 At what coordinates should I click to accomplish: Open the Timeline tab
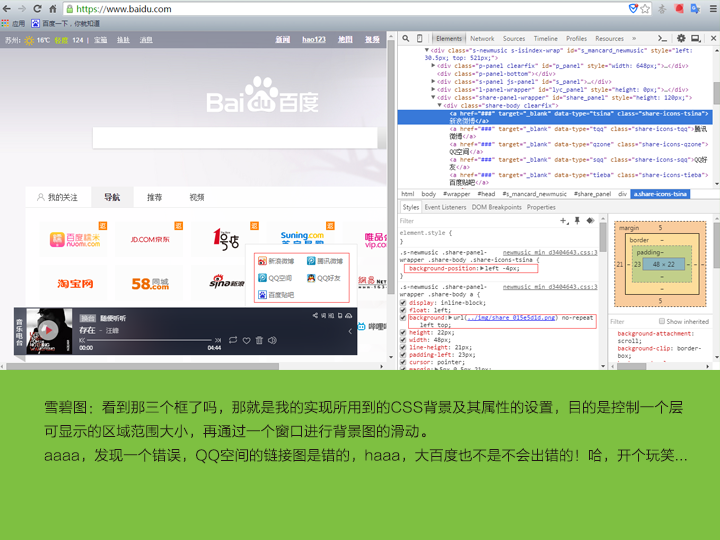[x=546, y=39]
